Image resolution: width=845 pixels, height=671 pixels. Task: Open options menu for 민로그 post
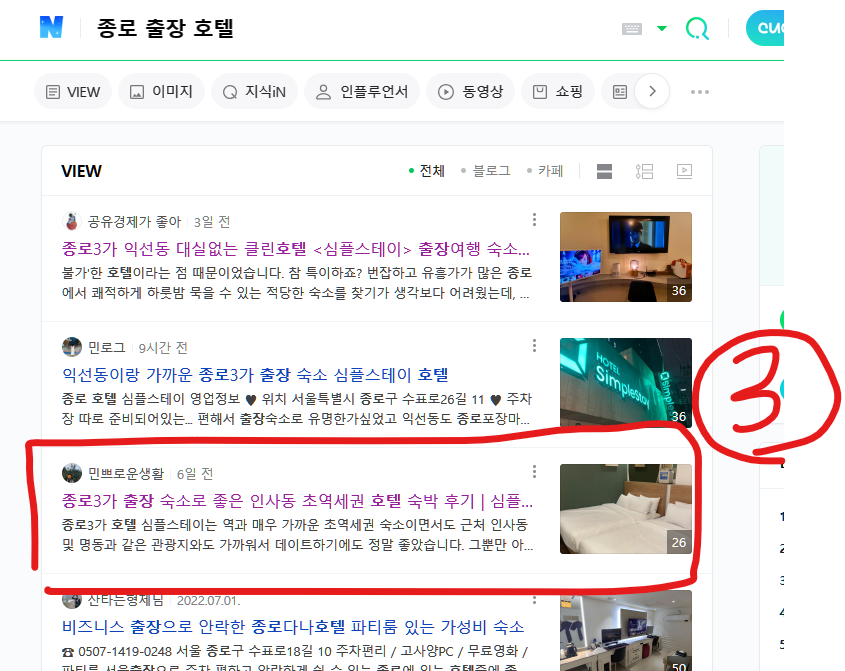tap(534, 345)
